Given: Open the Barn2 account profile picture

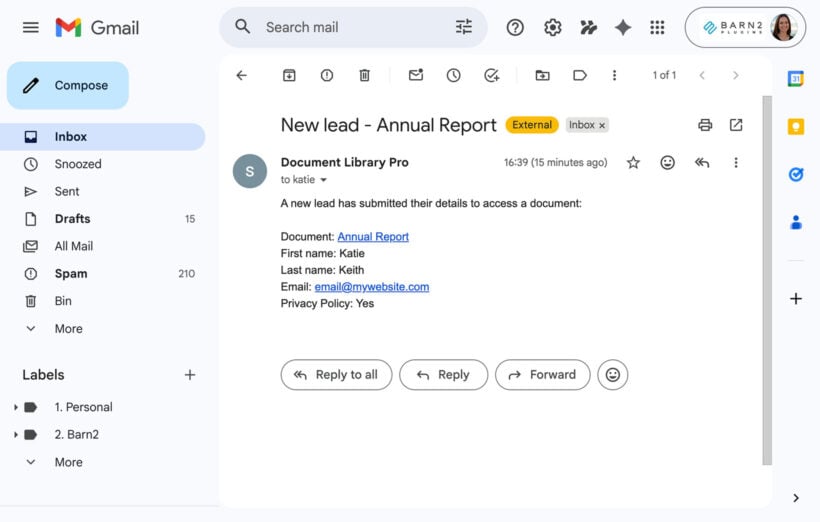Looking at the screenshot, I should [x=783, y=27].
